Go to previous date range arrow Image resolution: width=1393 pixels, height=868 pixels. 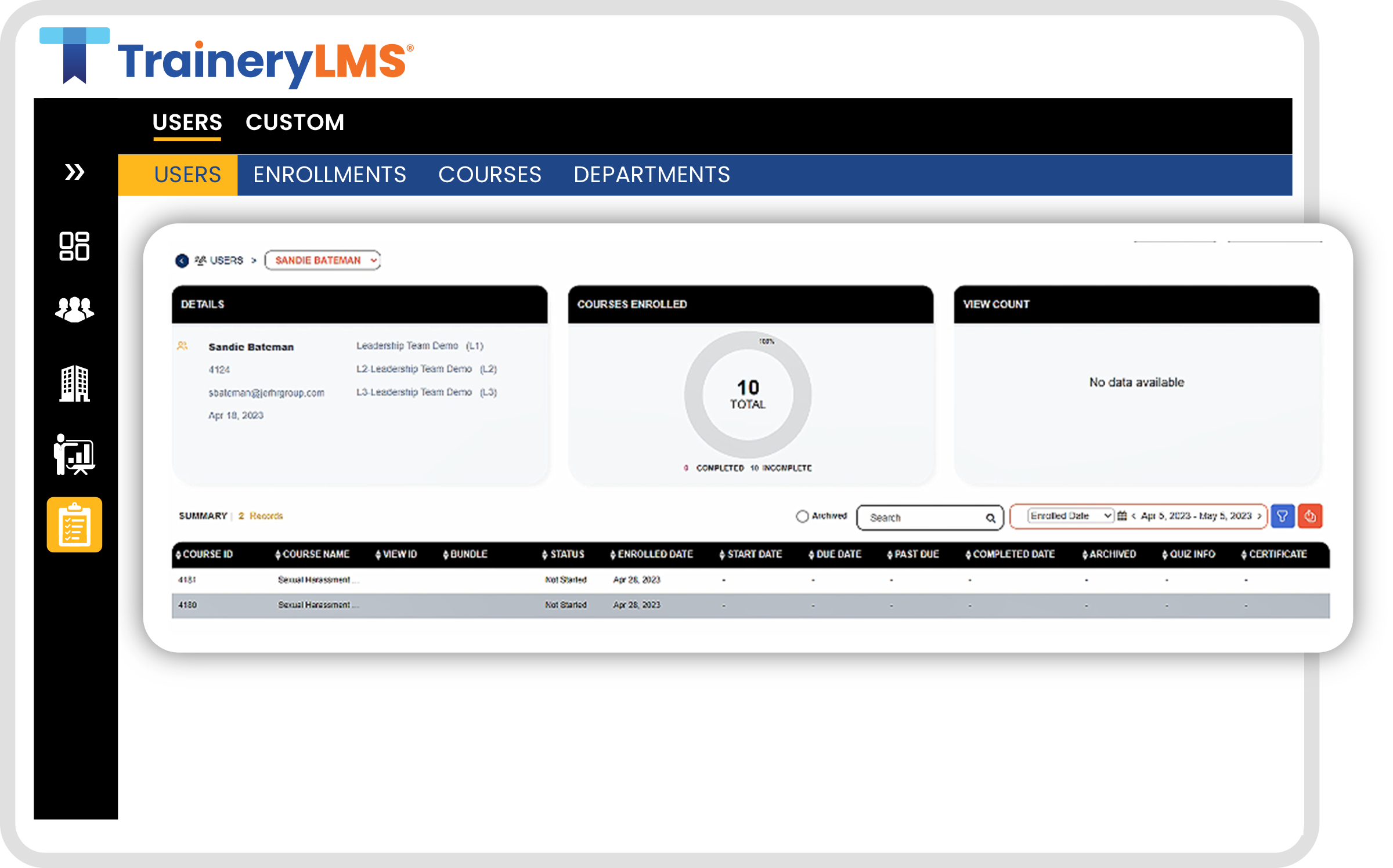point(1134,516)
